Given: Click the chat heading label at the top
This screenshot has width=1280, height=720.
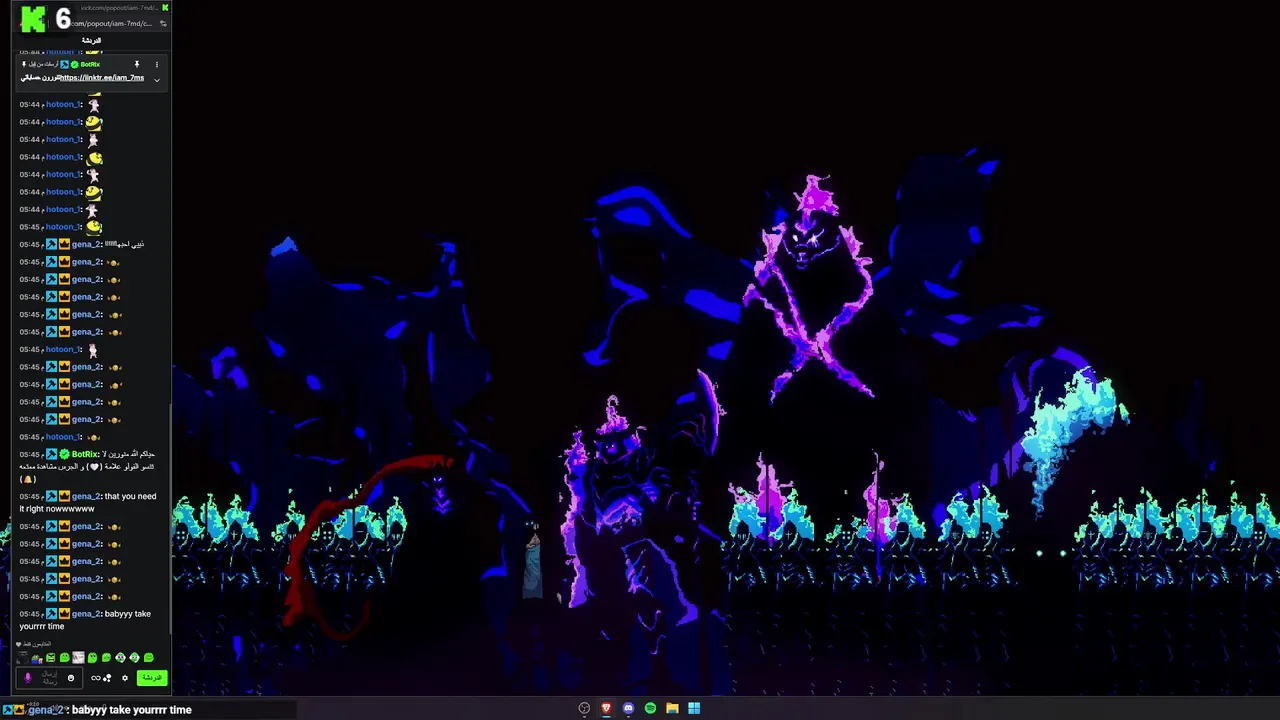Looking at the screenshot, I should (x=91, y=40).
